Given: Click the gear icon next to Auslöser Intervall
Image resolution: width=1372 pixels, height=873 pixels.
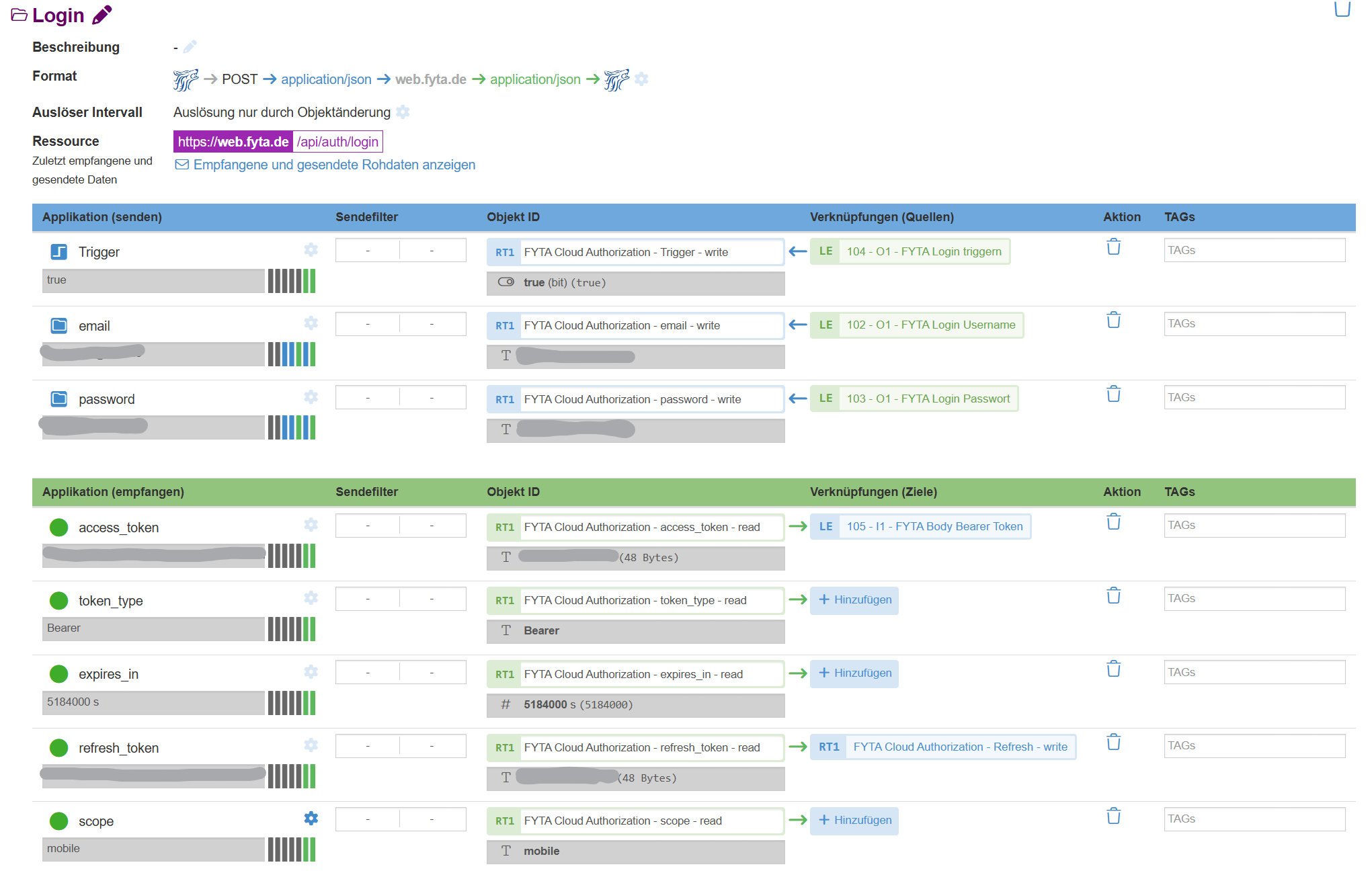Looking at the screenshot, I should (403, 112).
